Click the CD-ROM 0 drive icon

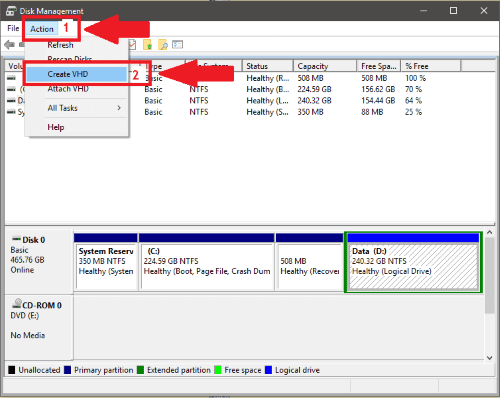17,303
